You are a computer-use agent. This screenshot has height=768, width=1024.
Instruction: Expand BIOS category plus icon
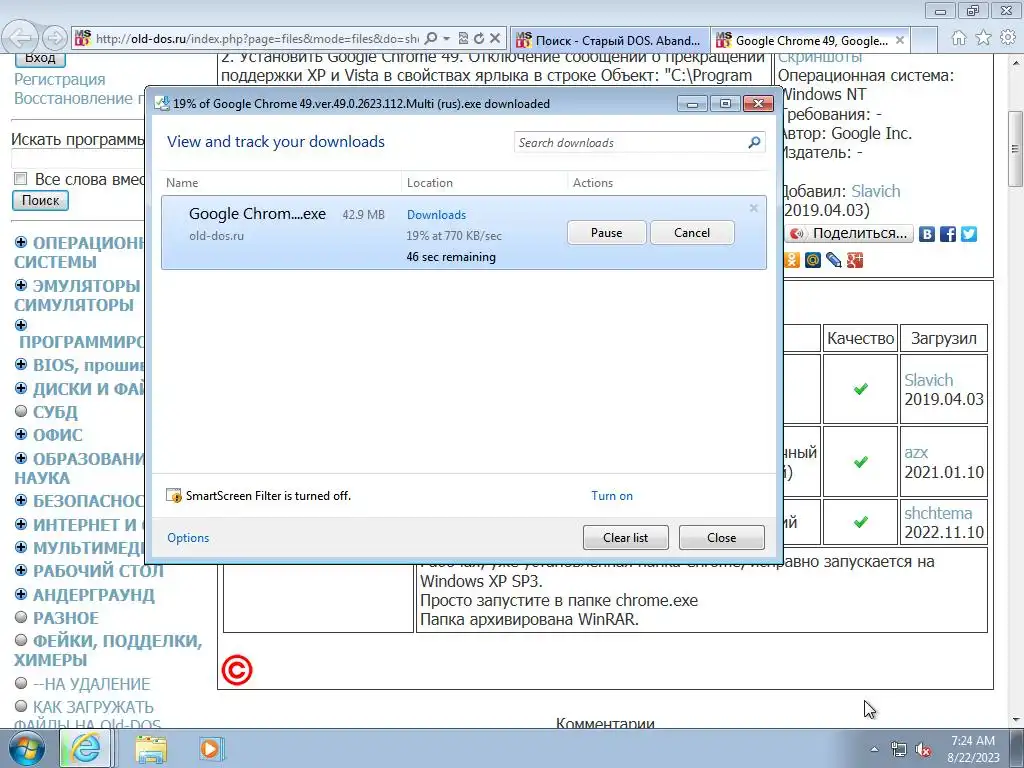coord(21,364)
